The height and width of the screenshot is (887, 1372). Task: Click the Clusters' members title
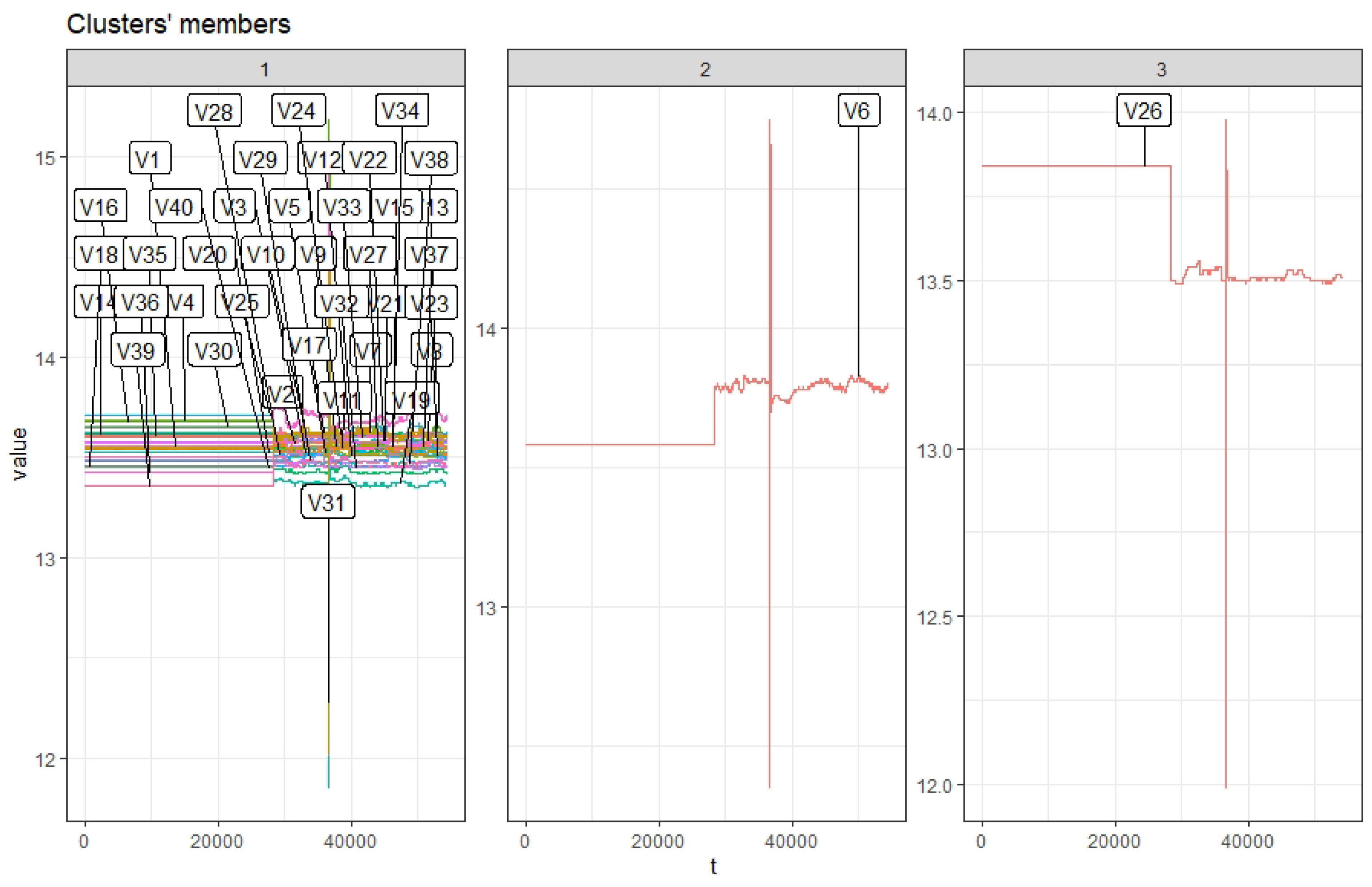179,24
